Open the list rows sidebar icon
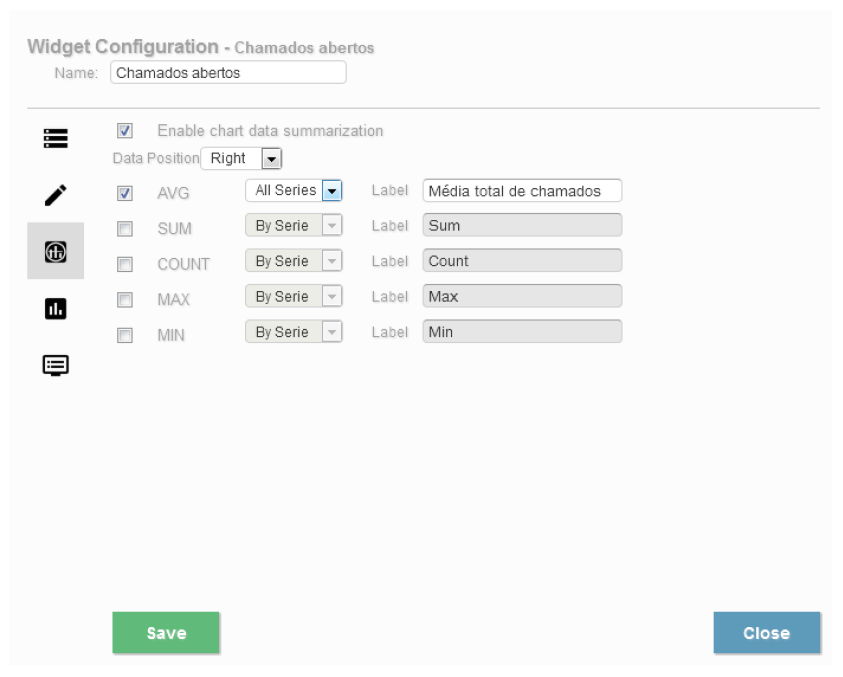Image resolution: width=843 pixels, height=677 pixels. tap(55, 139)
